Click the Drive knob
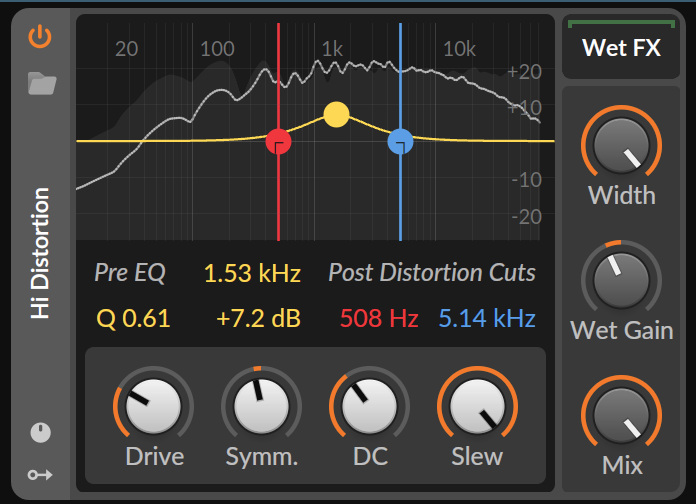This screenshot has height=504, width=696. (x=154, y=406)
